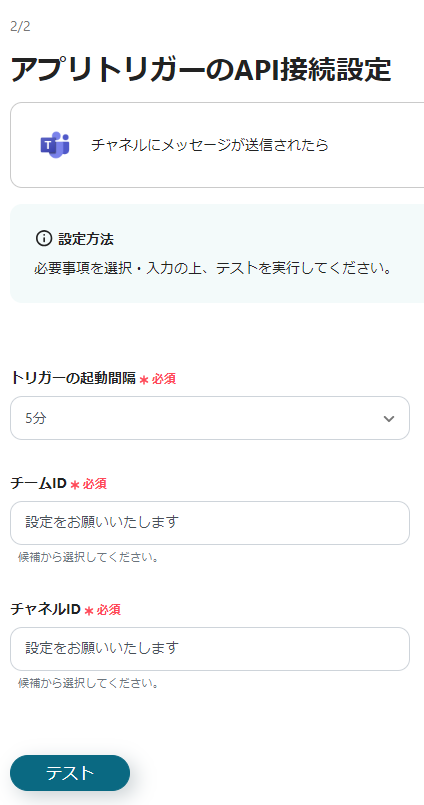Click the 候補から選択してください hint under チャネルID
The height and width of the screenshot is (805, 424).
pos(88,683)
